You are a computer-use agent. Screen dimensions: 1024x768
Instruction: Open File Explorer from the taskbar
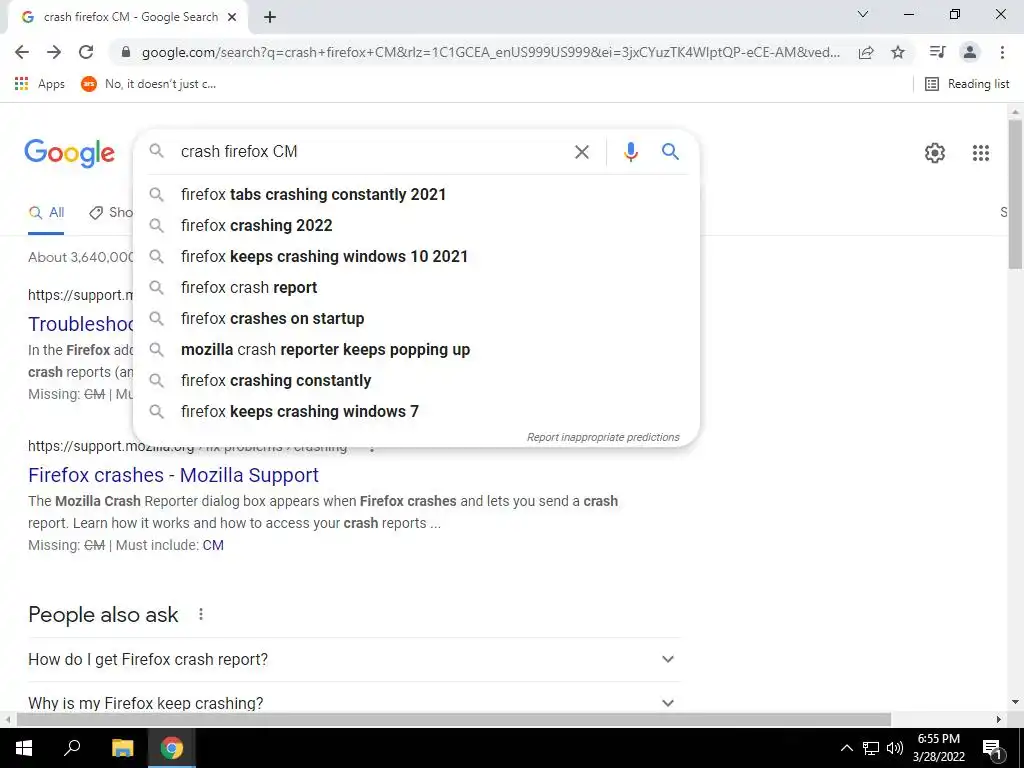[122, 748]
